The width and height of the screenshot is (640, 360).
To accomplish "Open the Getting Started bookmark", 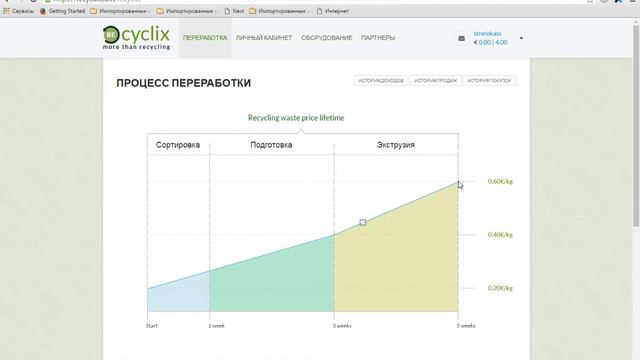I will pyautogui.click(x=62, y=11).
